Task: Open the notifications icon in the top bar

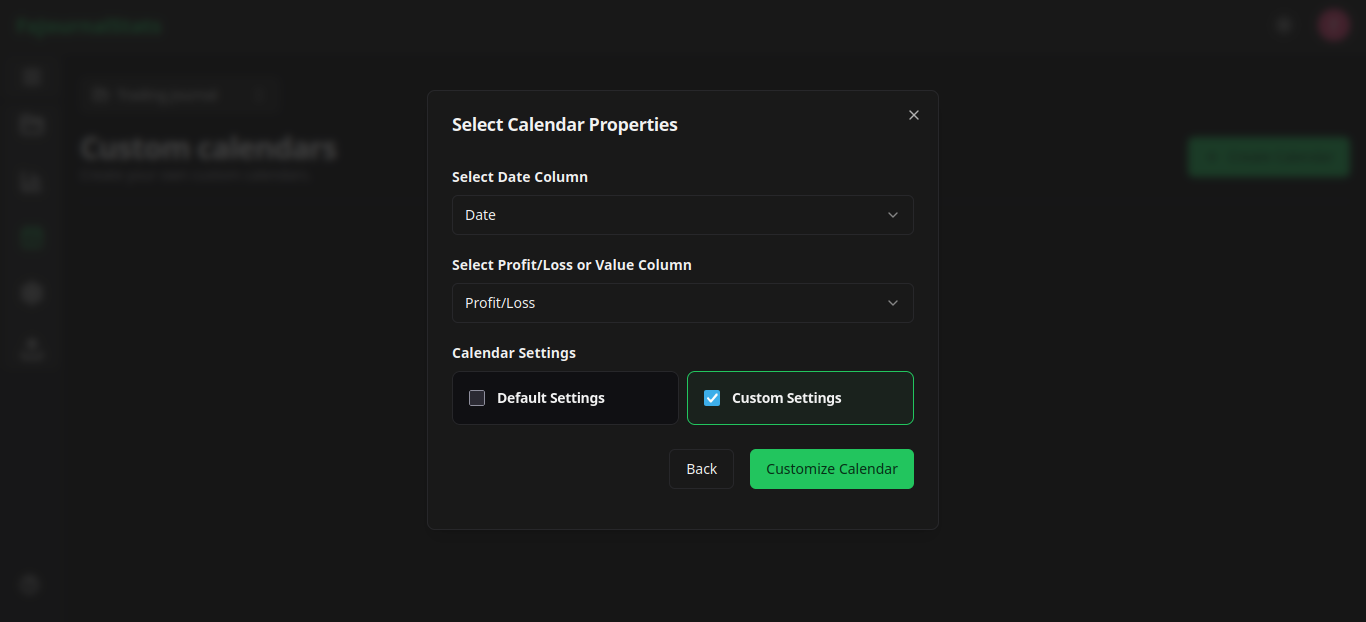Action: click(x=1283, y=24)
